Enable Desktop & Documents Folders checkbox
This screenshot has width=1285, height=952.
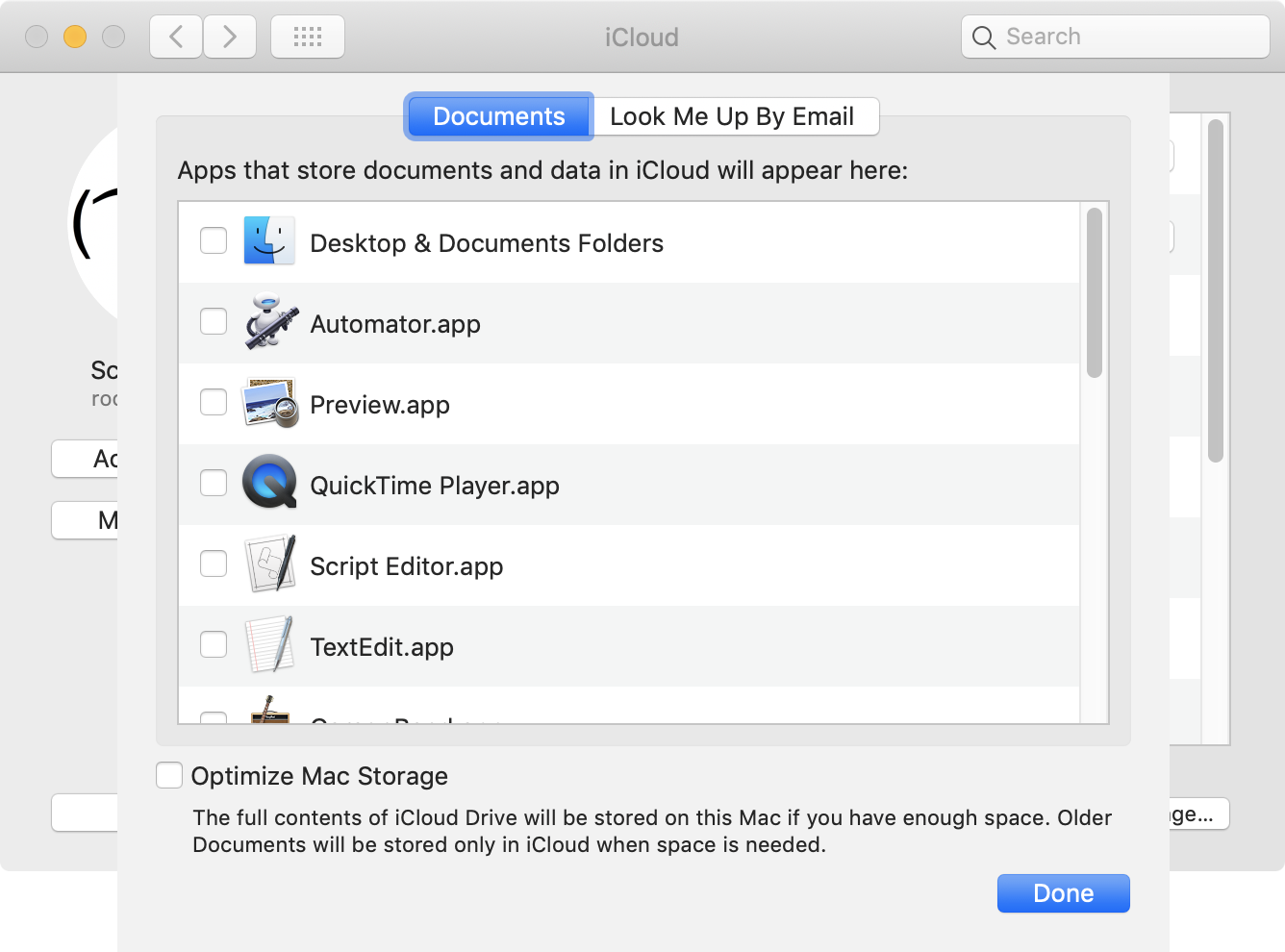(x=214, y=240)
